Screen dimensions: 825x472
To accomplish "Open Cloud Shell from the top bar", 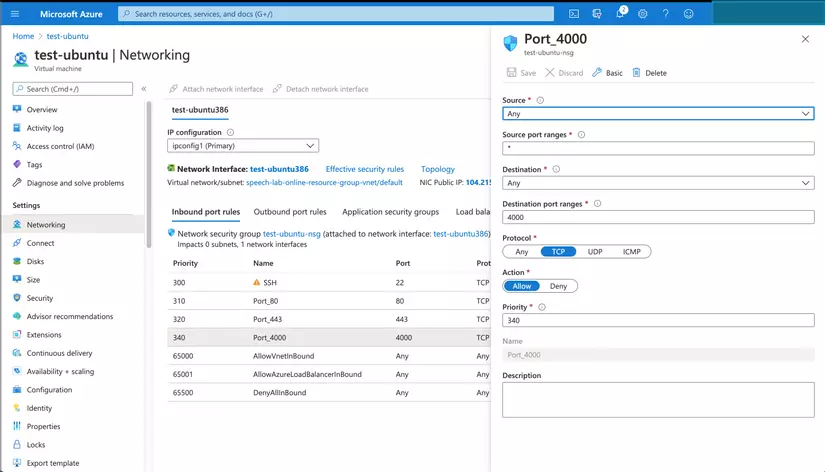I will point(574,14).
